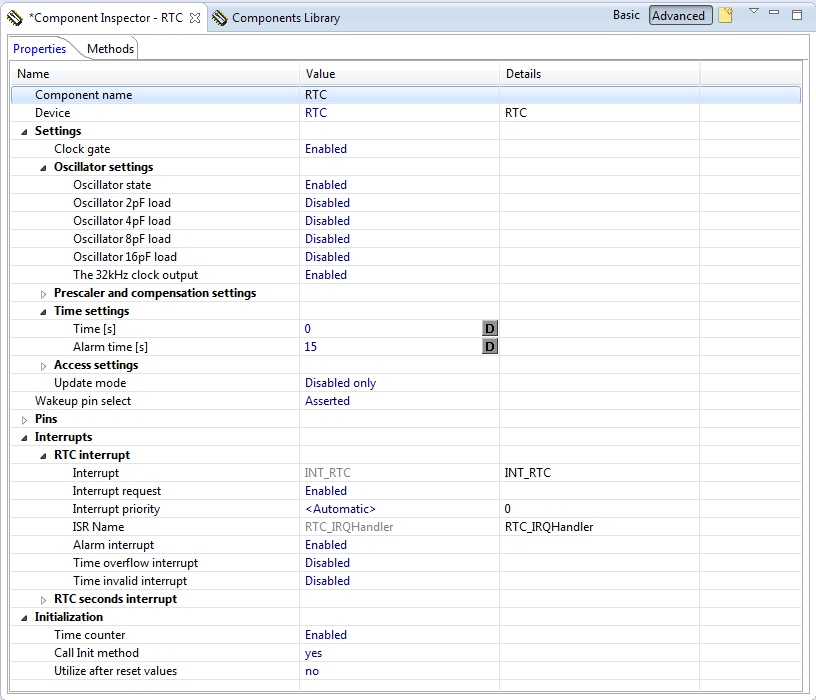Collapse the Initialization section

tap(24, 617)
